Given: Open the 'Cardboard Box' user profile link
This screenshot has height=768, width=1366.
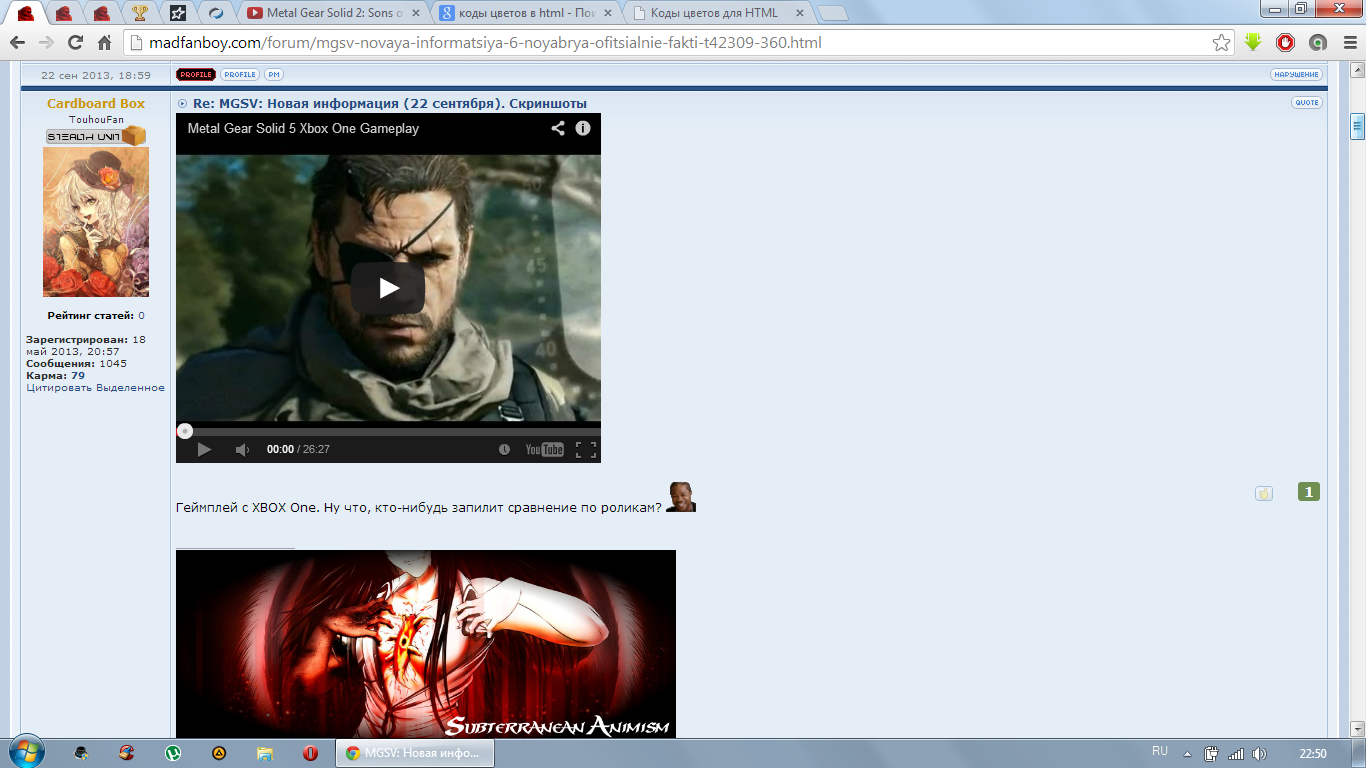Looking at the screenshot, I should point(96,104).
